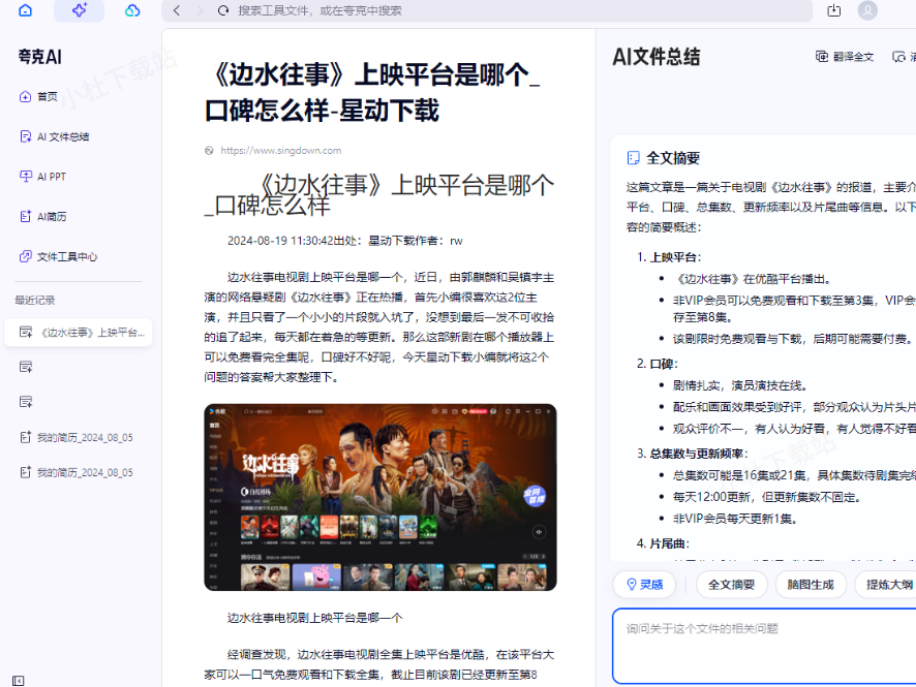Click summary item 2. 口碑

[x=657, y=364]
